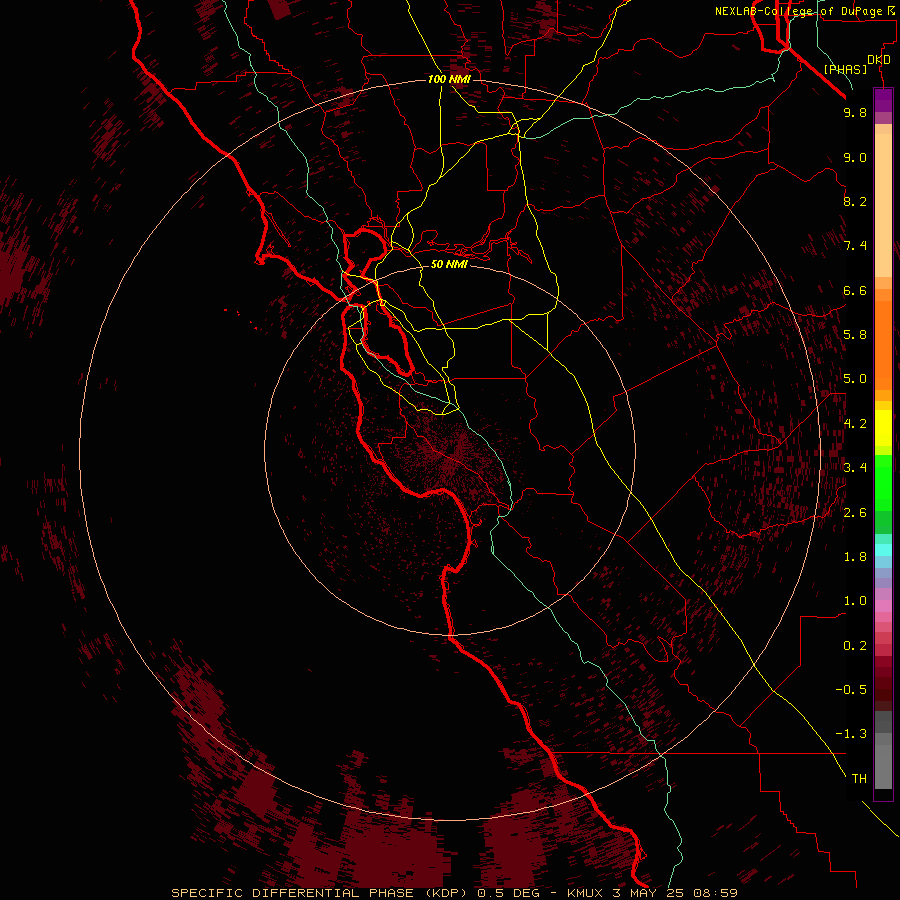Screen dimensions: 900x900
Task: Click the 1.0 scale value
Action: coord(855,601)
